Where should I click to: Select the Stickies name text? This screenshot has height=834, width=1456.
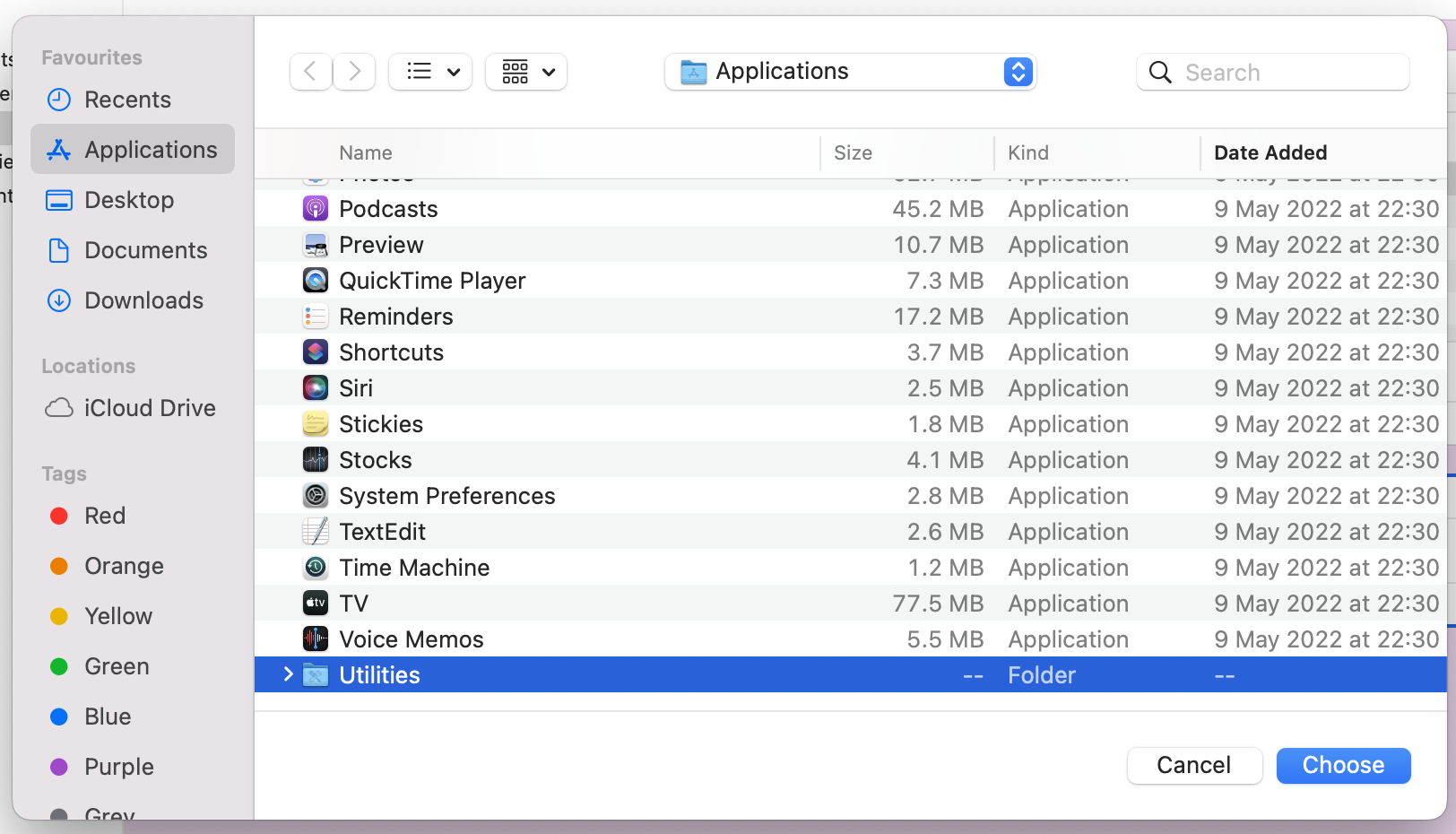coord(381,424)
